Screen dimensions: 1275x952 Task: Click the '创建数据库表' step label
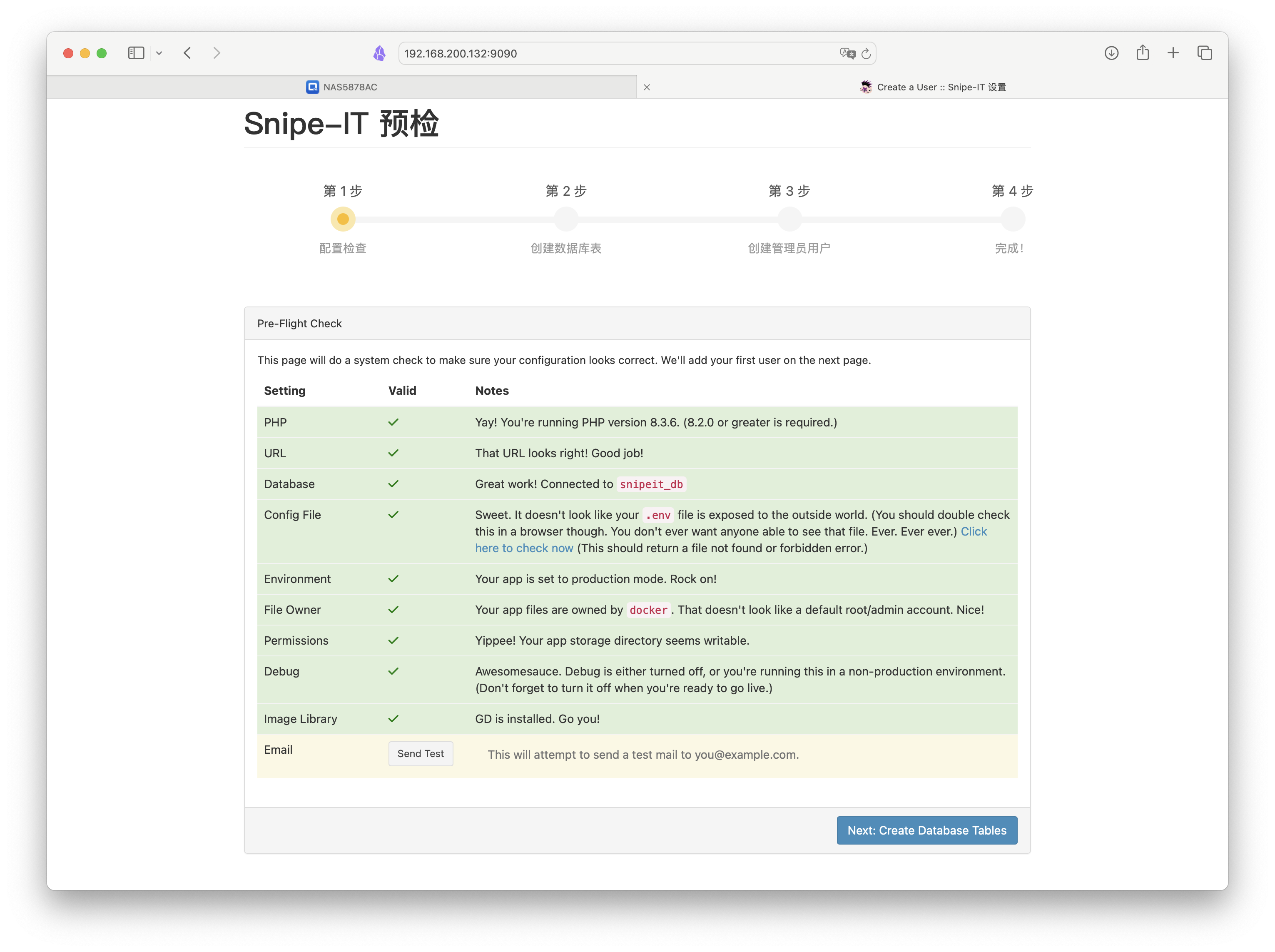[566, 248]
